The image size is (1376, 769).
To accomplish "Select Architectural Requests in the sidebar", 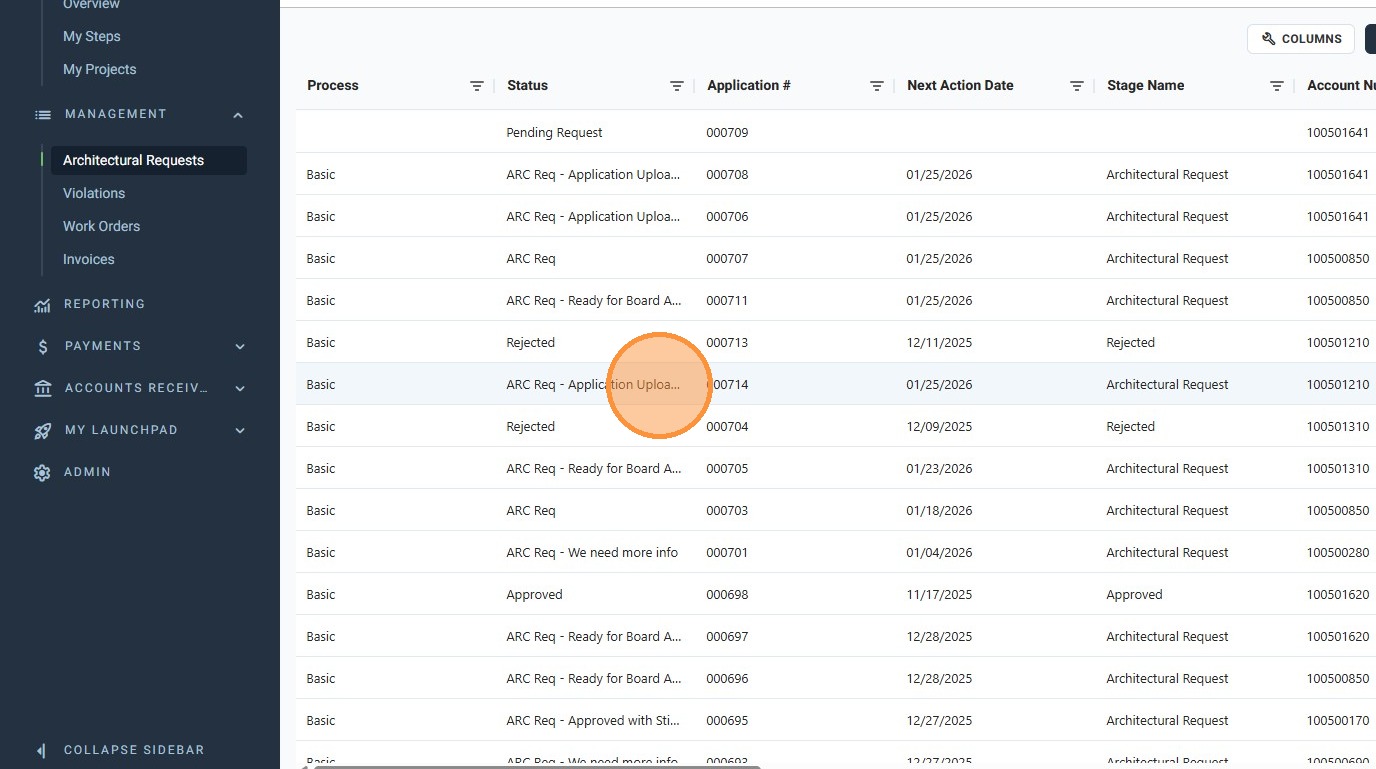I will coord(149,160).
